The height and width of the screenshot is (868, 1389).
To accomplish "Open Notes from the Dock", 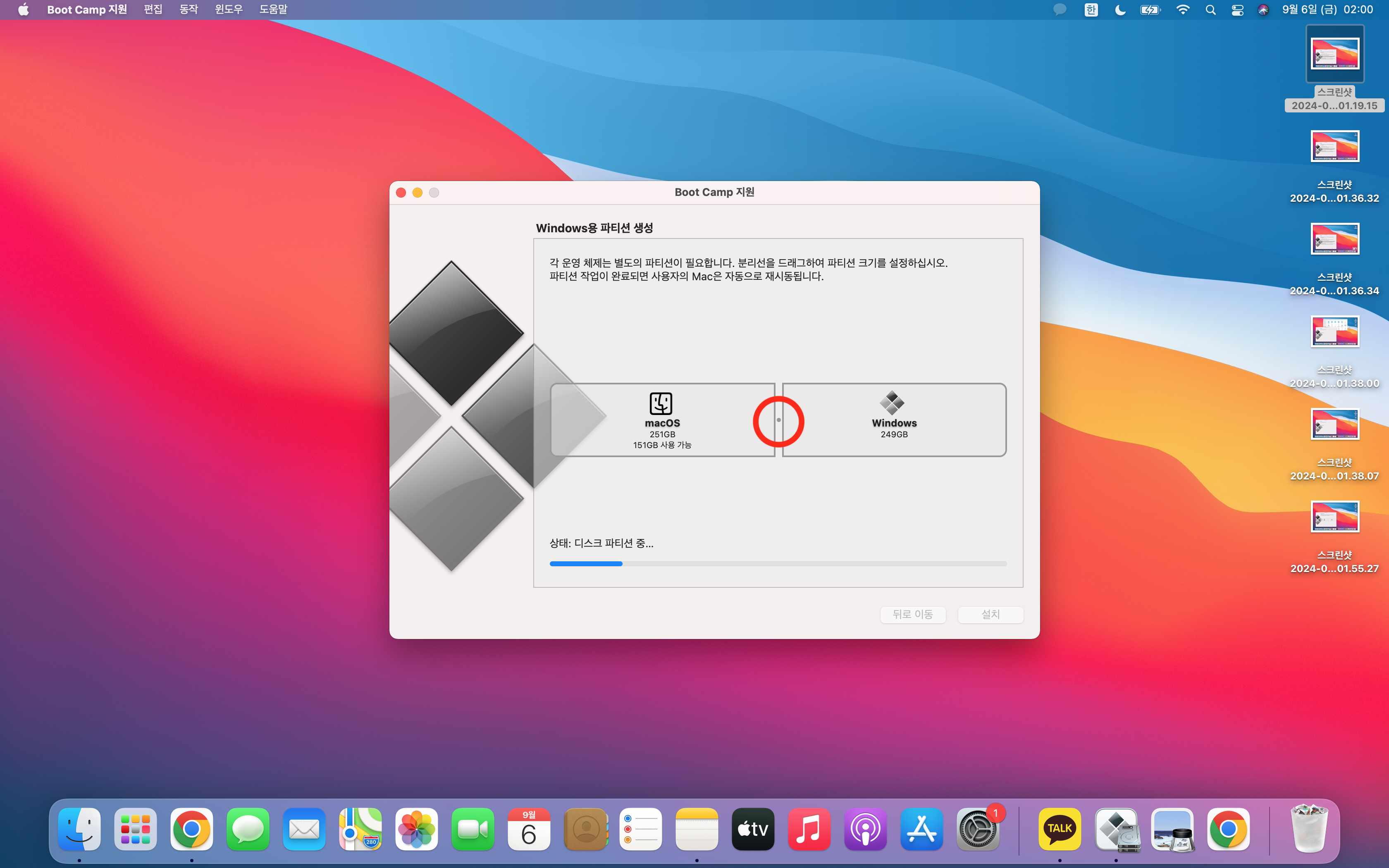I will [x=697, y=829].
